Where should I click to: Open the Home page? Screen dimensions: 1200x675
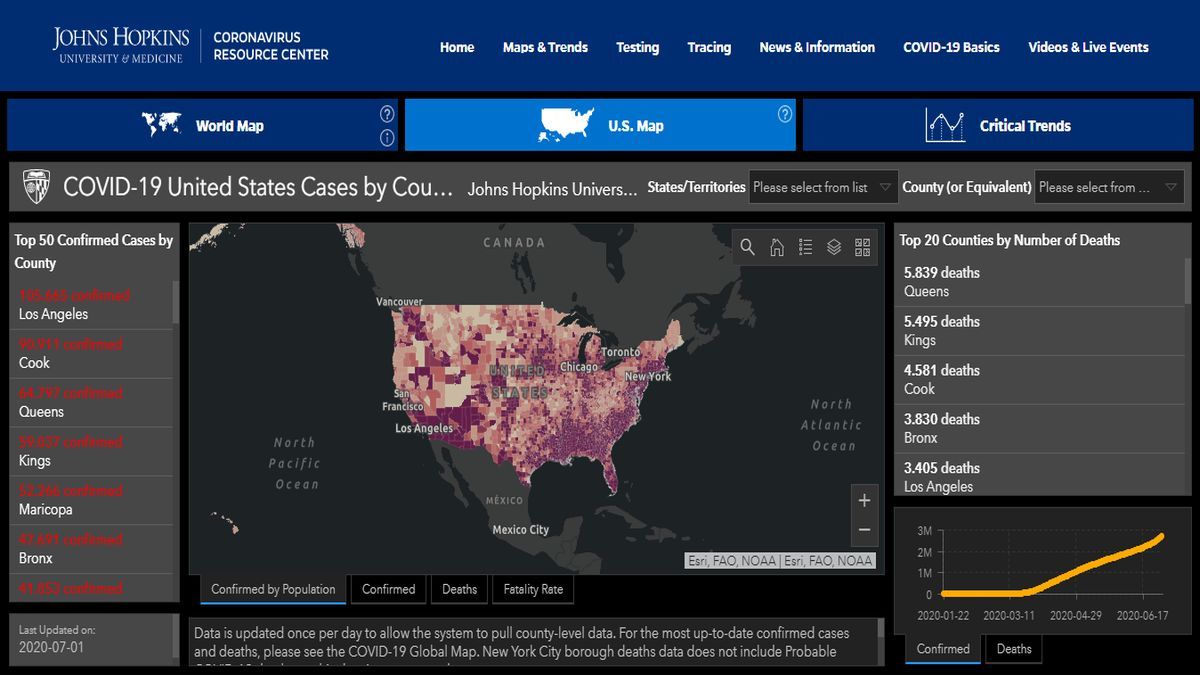pos(457,47)
